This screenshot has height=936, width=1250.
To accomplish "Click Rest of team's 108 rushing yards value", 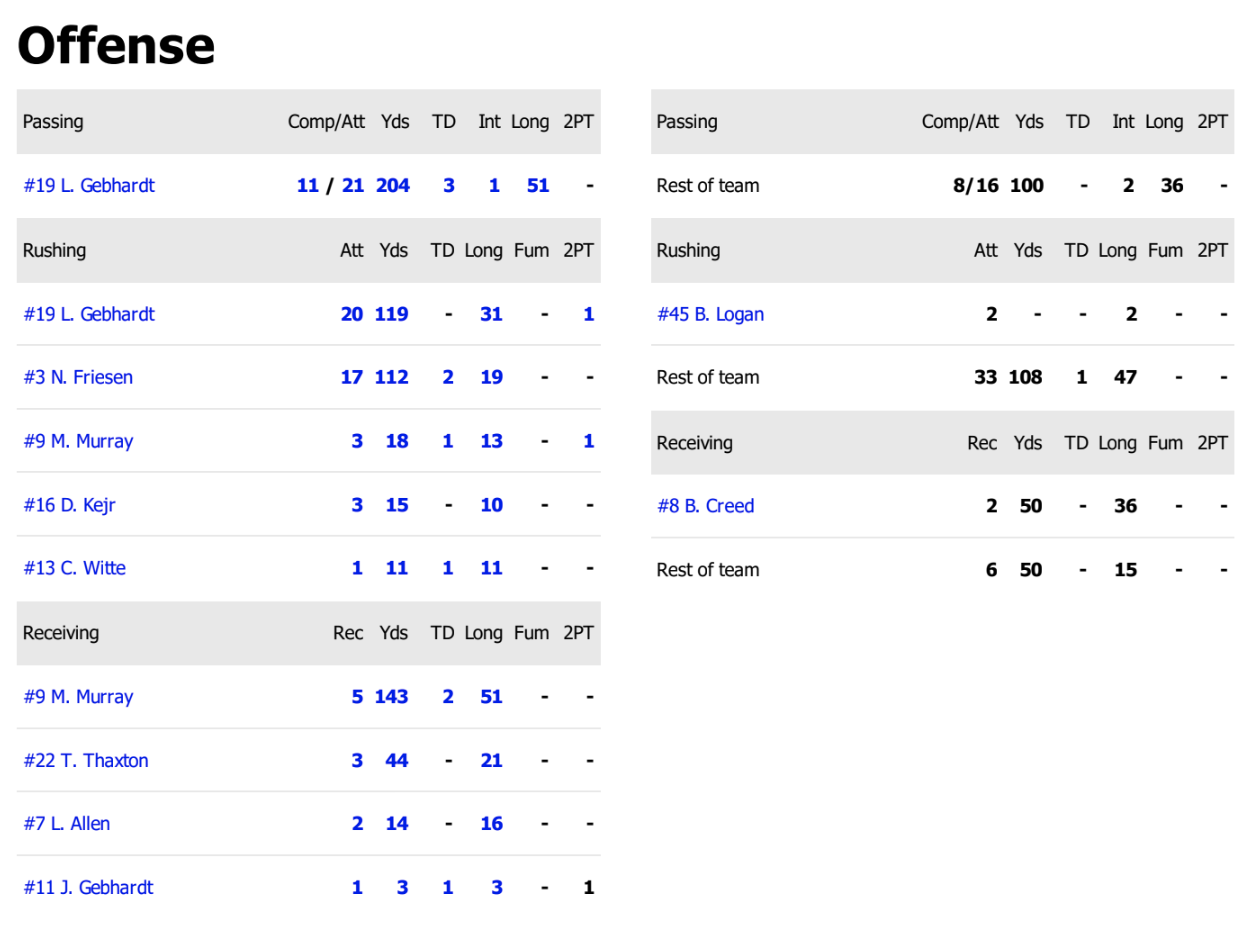I will [x=1025, y=377].
